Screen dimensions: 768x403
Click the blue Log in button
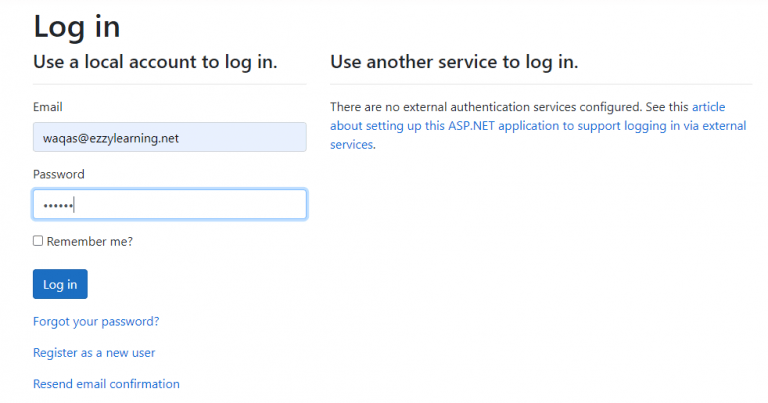coord(60,284)
